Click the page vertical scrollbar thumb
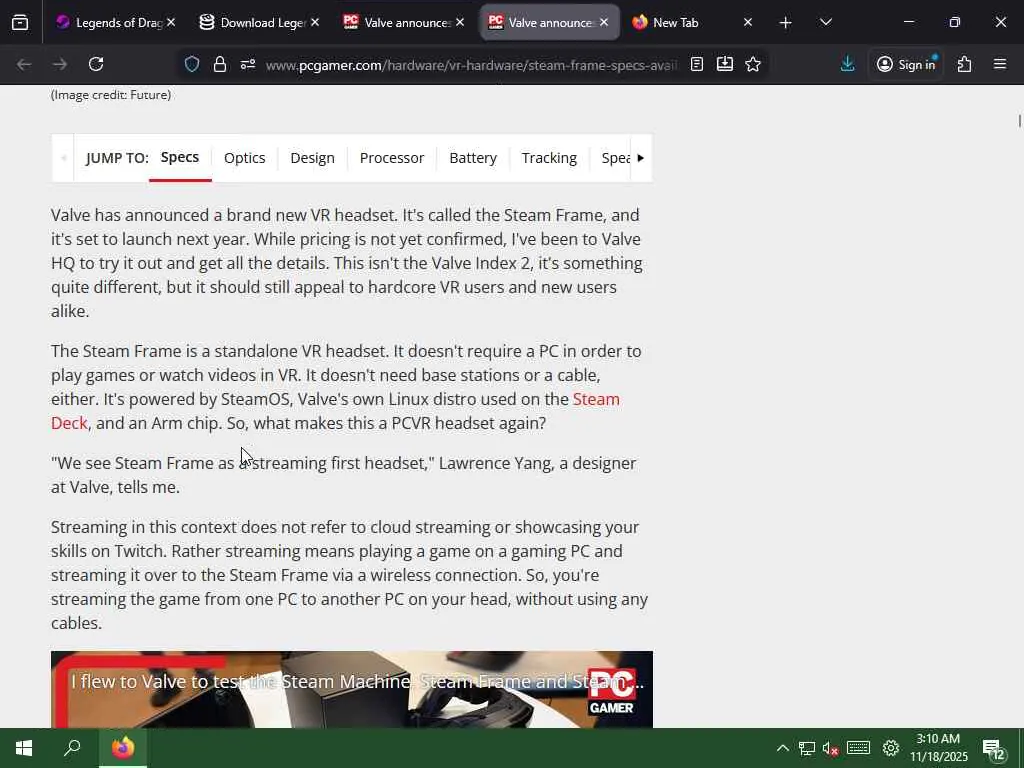Image resolution: width=1024 pixels, height=768 pixels. point(1019,121)
